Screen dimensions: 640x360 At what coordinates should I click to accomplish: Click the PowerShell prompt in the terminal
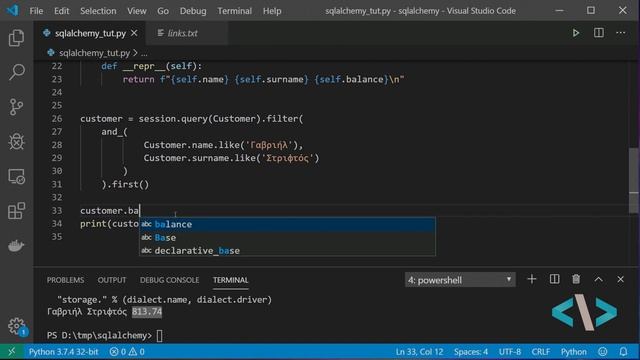point(99,336)
